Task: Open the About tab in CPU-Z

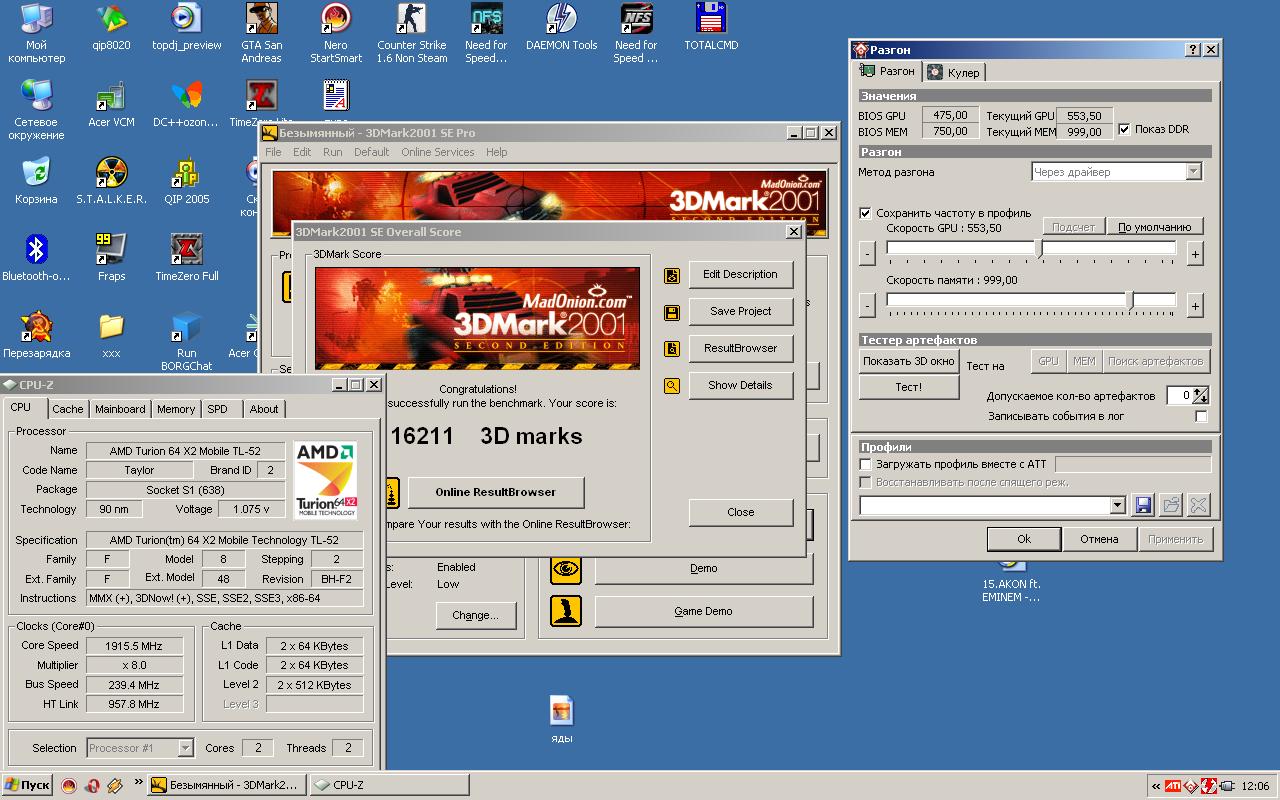Action: [x=264, y=409]
